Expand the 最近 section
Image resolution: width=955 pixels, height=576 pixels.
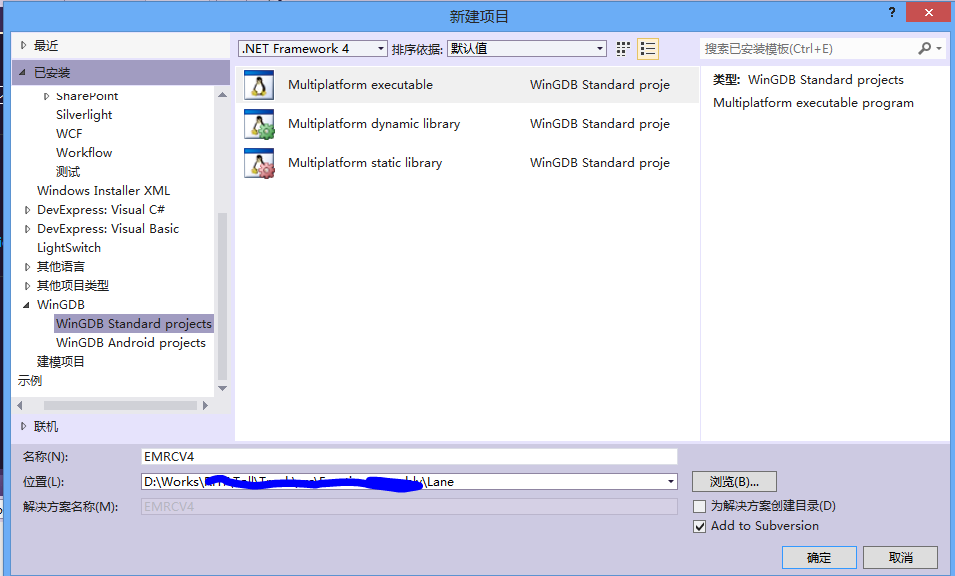24,45
